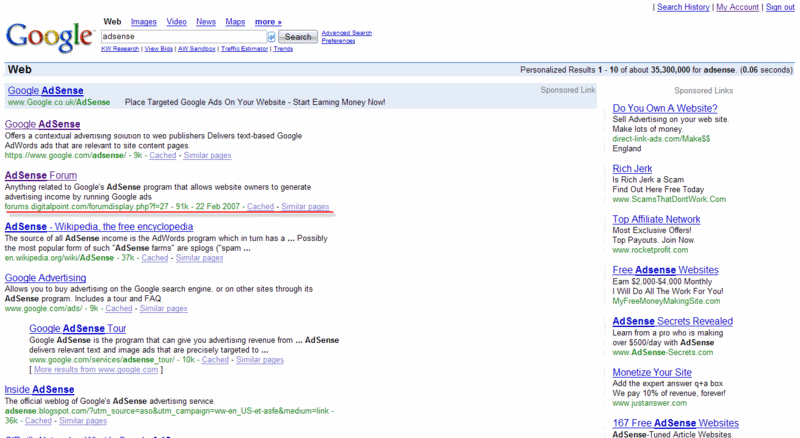Image resolution: width=800 pixels, height=438 pixels.
Task: Open the News tab
Action: click(206, 22)
